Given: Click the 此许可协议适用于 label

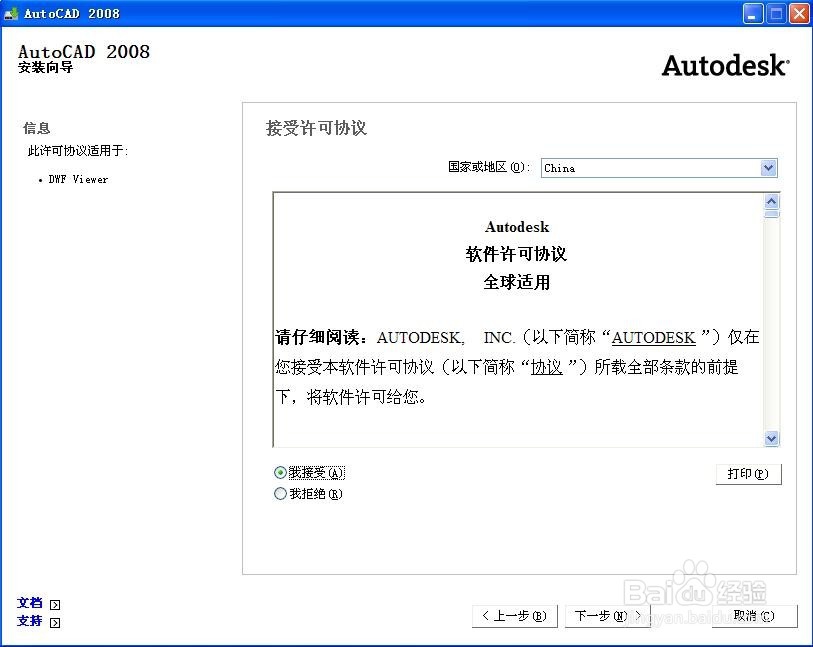Looking at the screenshot, I should (x=78, y=151).
